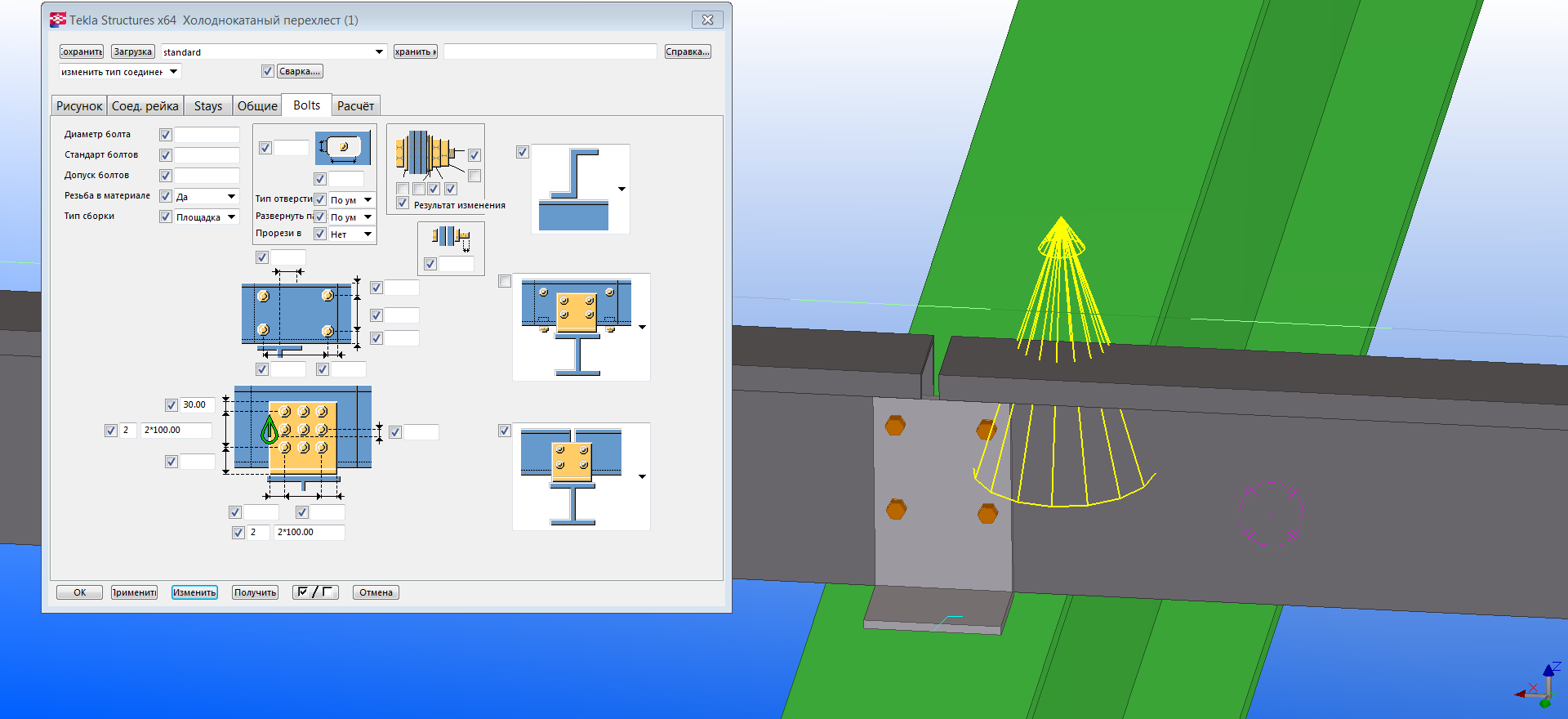Click the Изменить button
This screenshot has width=1568, height=719.
pos(194,592)
